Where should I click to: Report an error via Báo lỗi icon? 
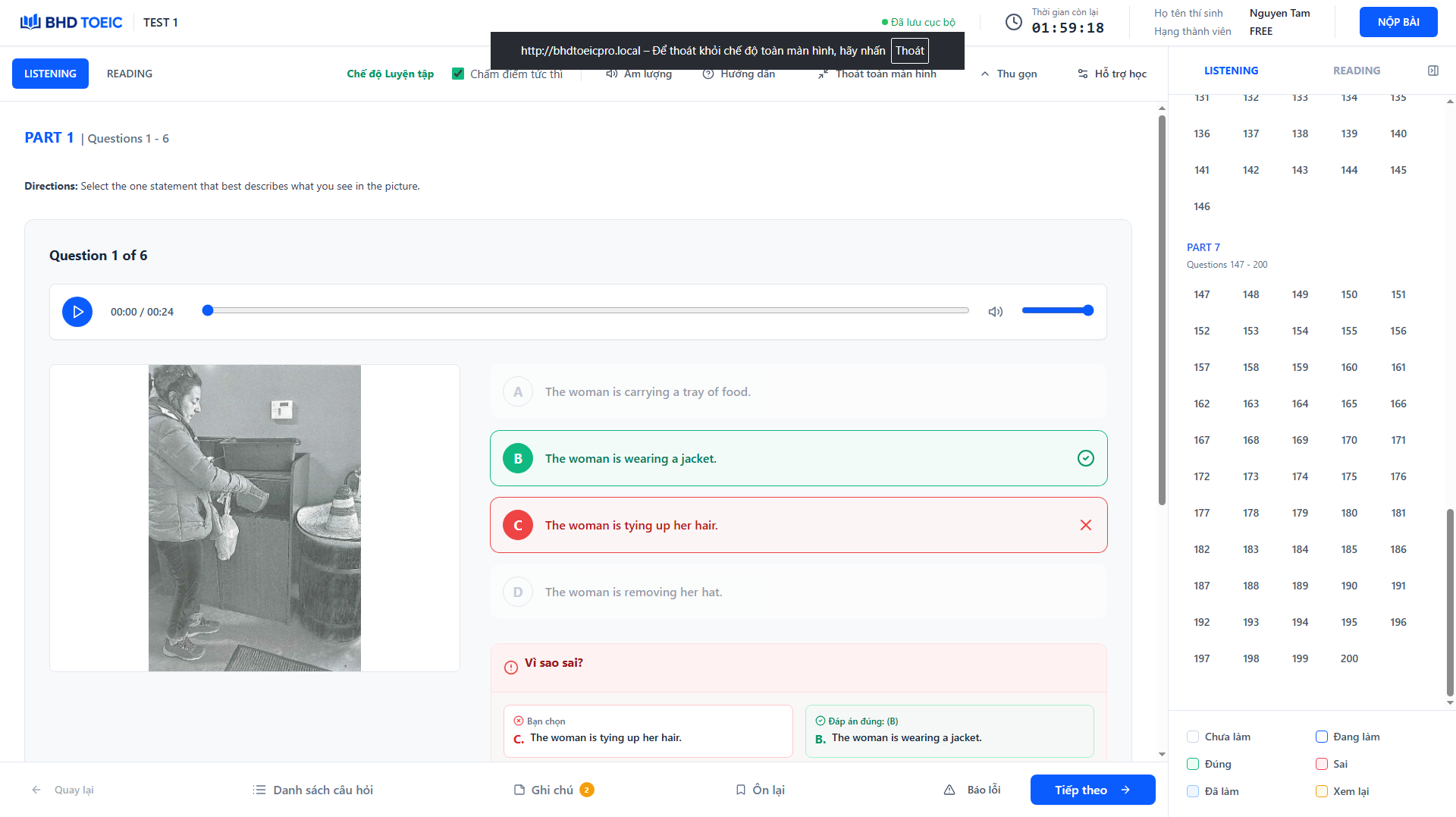click(949, 790)
